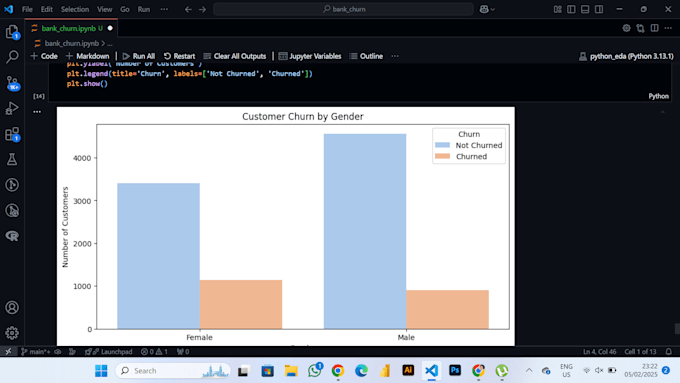Open the R extension view in activity bar
The height and width of the screenshot is (383, 680).
(12, 236)
